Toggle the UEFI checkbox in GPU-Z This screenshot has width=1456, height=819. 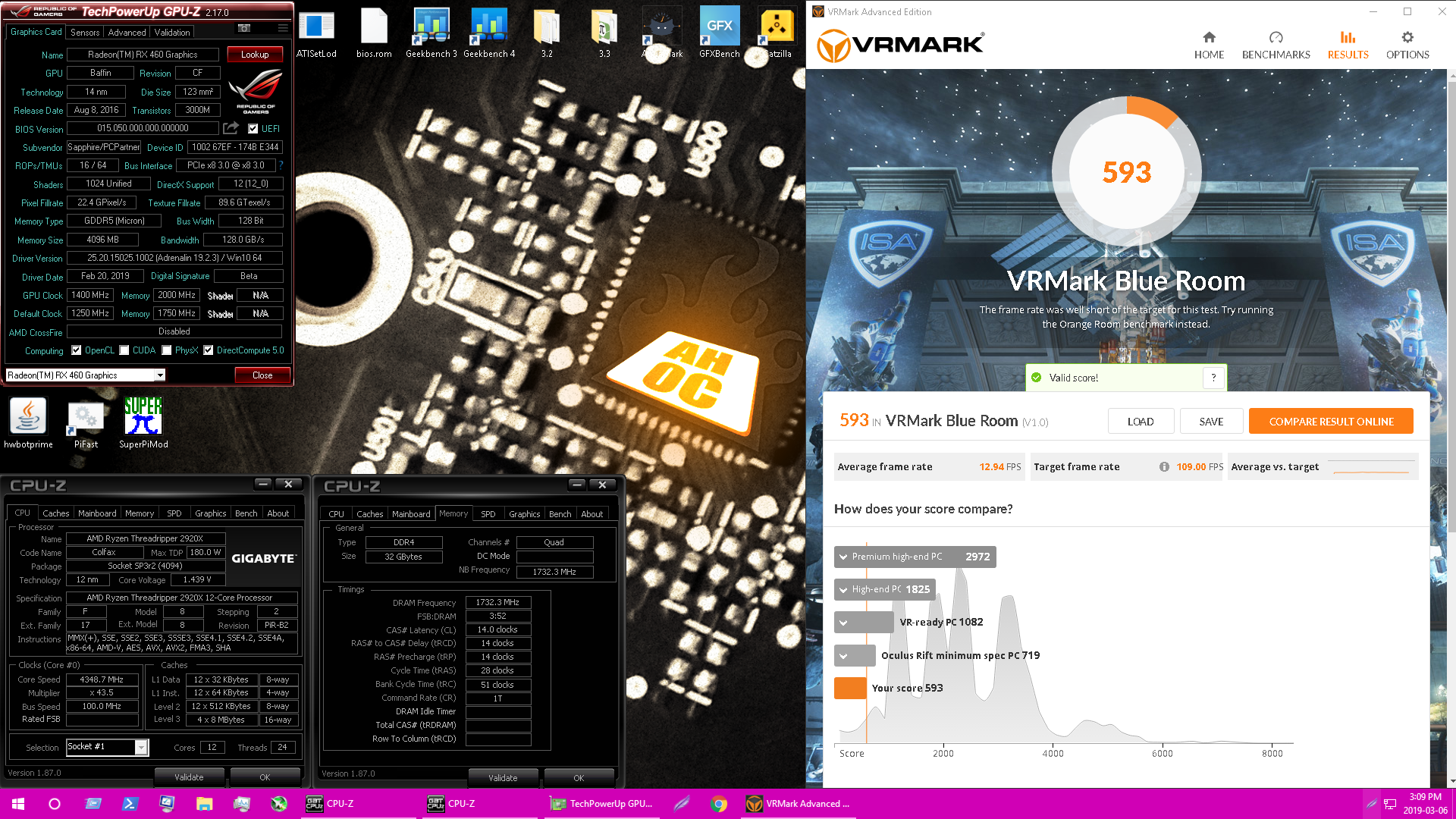(253, 129)
